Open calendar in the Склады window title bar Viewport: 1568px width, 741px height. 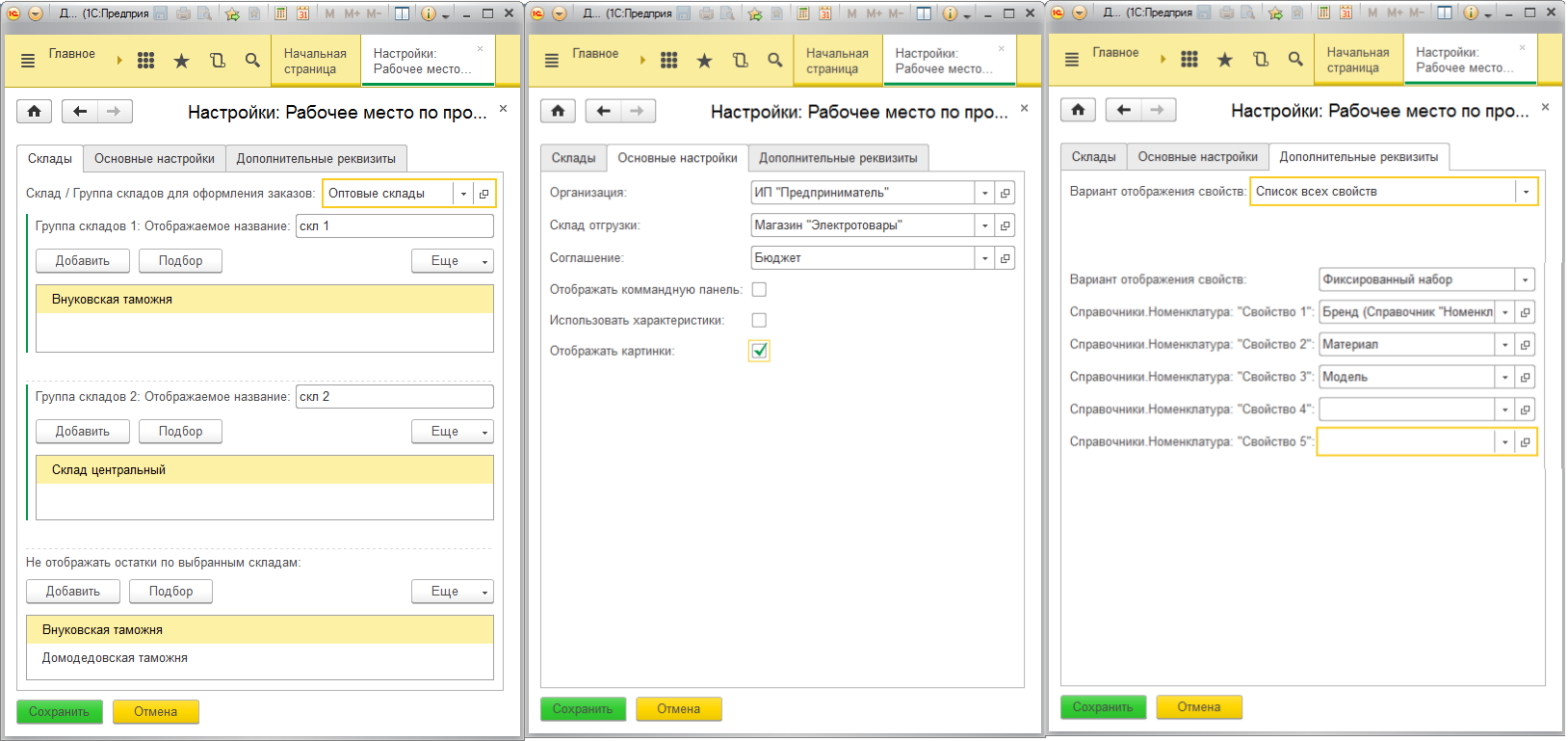pyautogui.click(x=302, y=13)
